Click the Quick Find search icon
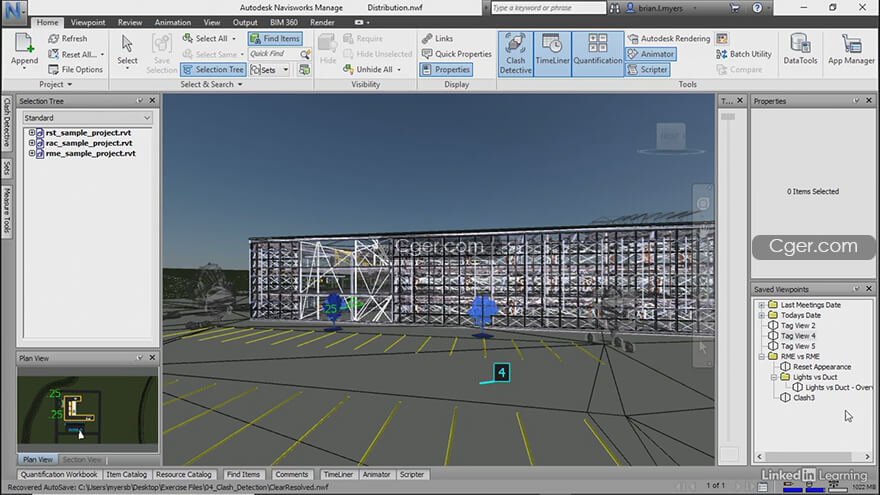The image size is (880, 495). pos(305,54)
